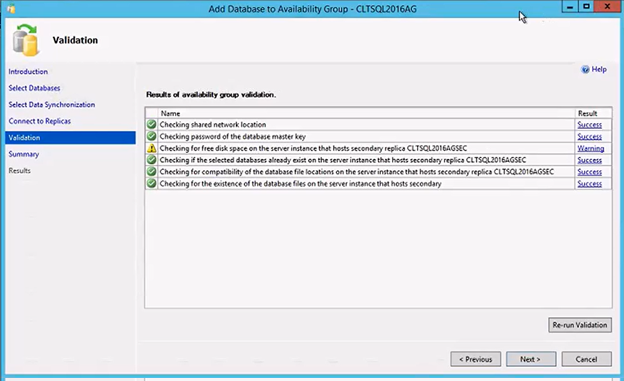Viewport: 624px width, 381px height.
Task: Click the Cancel button
Action: [586, 359]
